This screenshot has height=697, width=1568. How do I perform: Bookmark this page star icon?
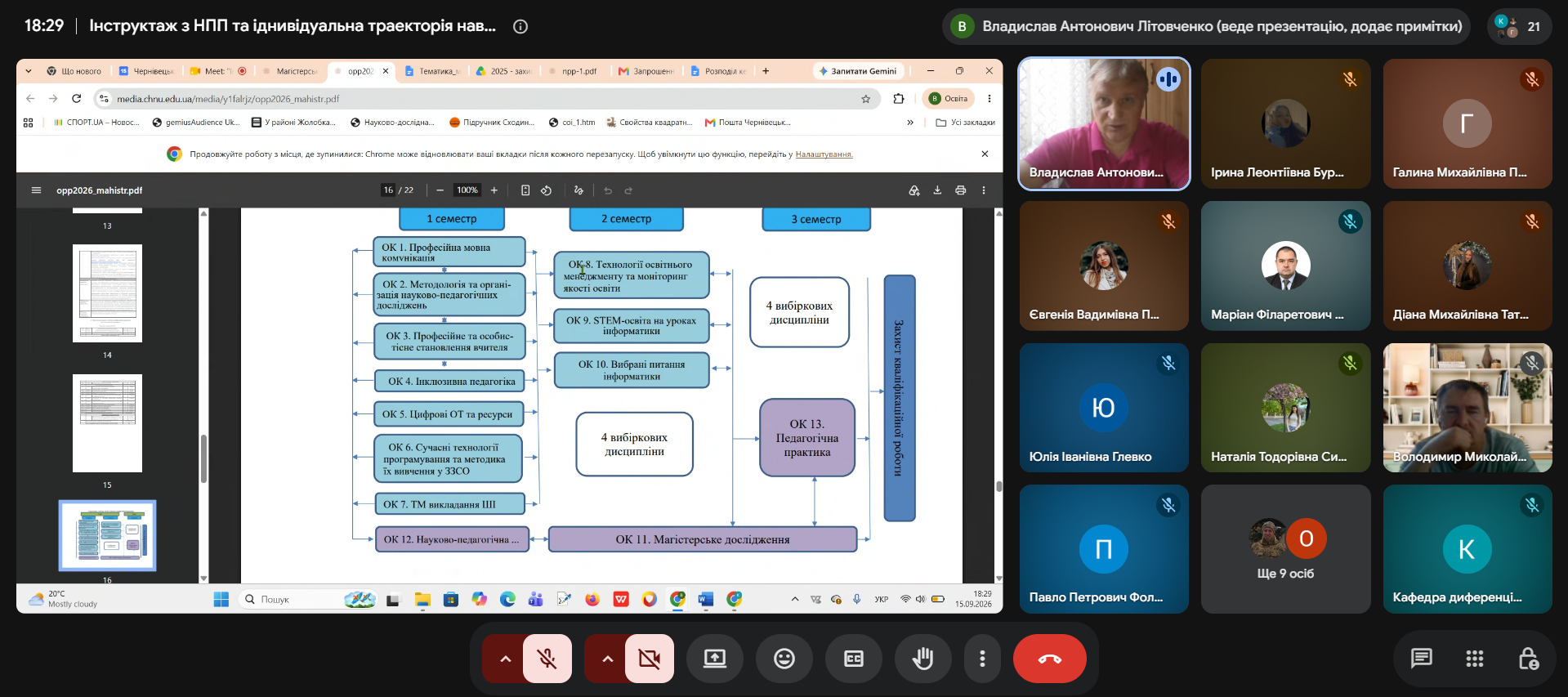[x=865, y=99]
